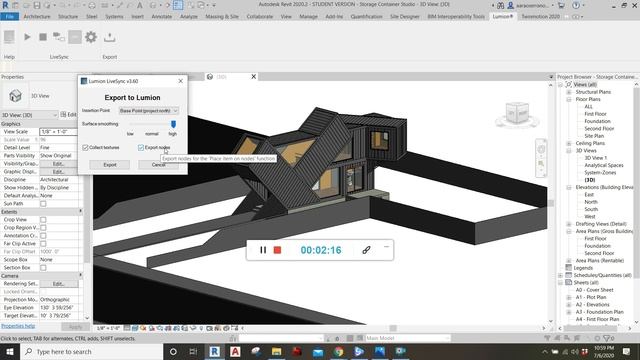Expand the Ceiling Plans tree node
This screenshot has height=360, width=640.
569,143
